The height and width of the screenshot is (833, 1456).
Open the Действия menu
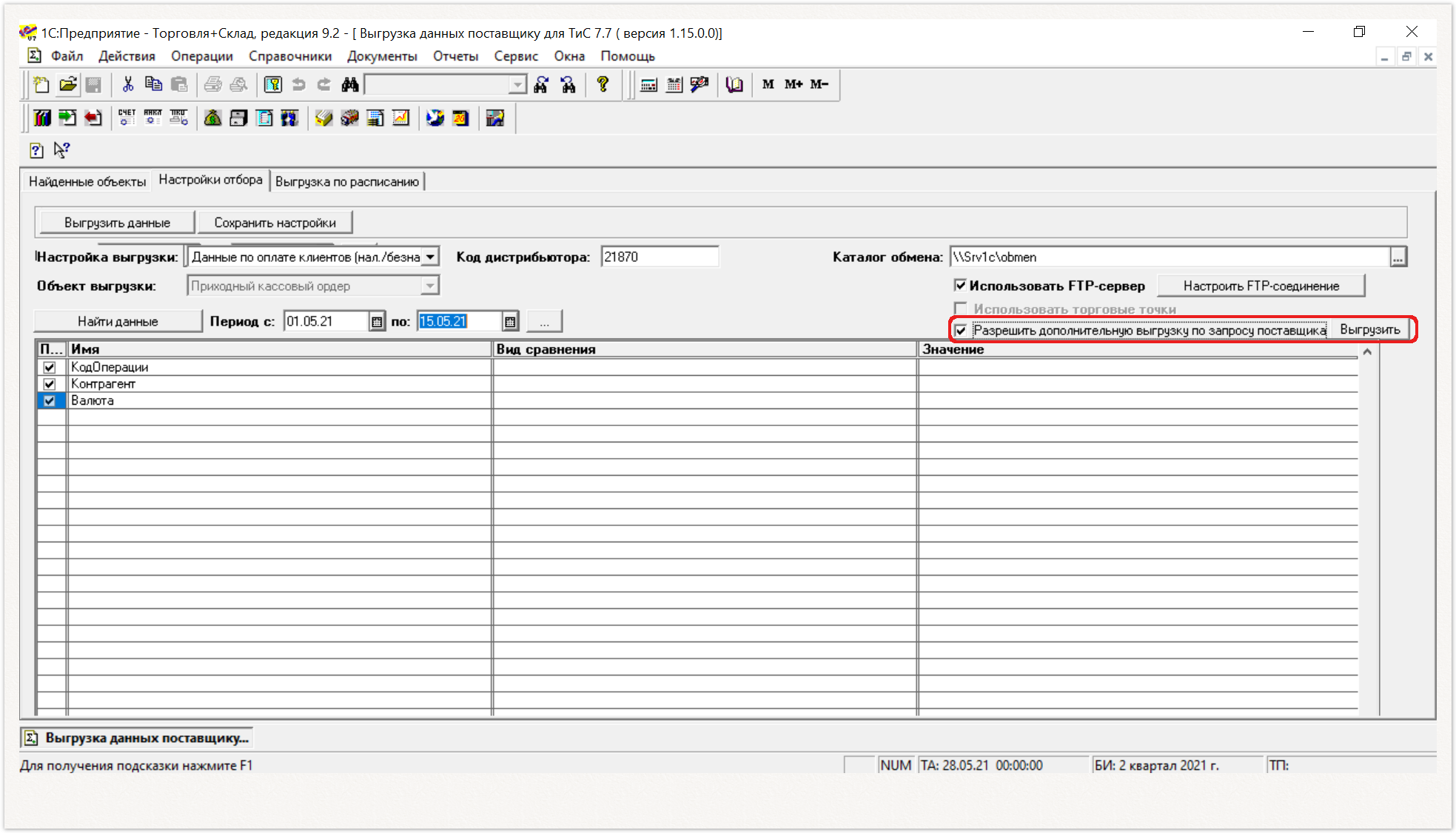pos(127,56)
